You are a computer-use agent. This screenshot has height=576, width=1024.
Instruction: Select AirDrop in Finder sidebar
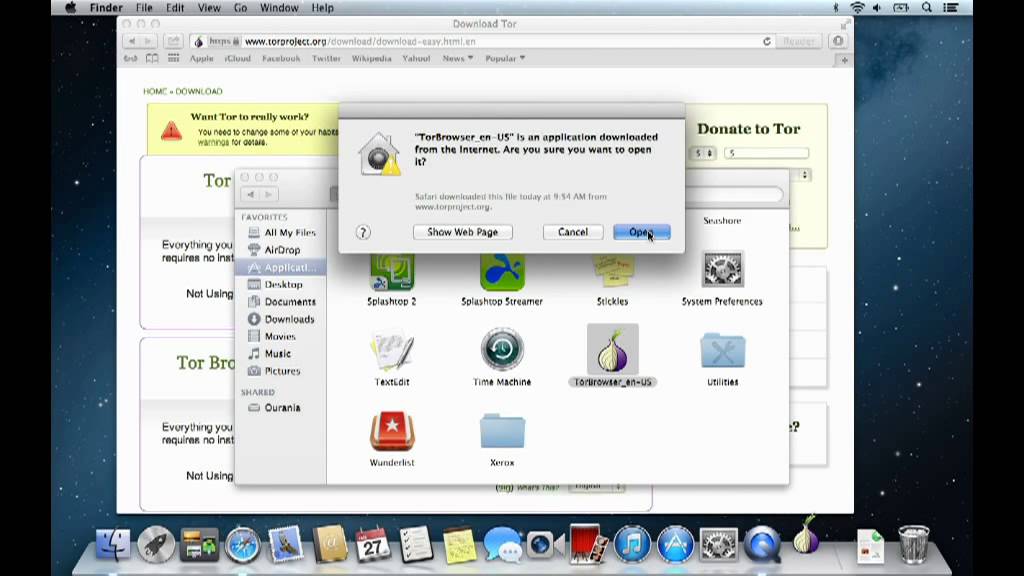(x=281, y=249)
